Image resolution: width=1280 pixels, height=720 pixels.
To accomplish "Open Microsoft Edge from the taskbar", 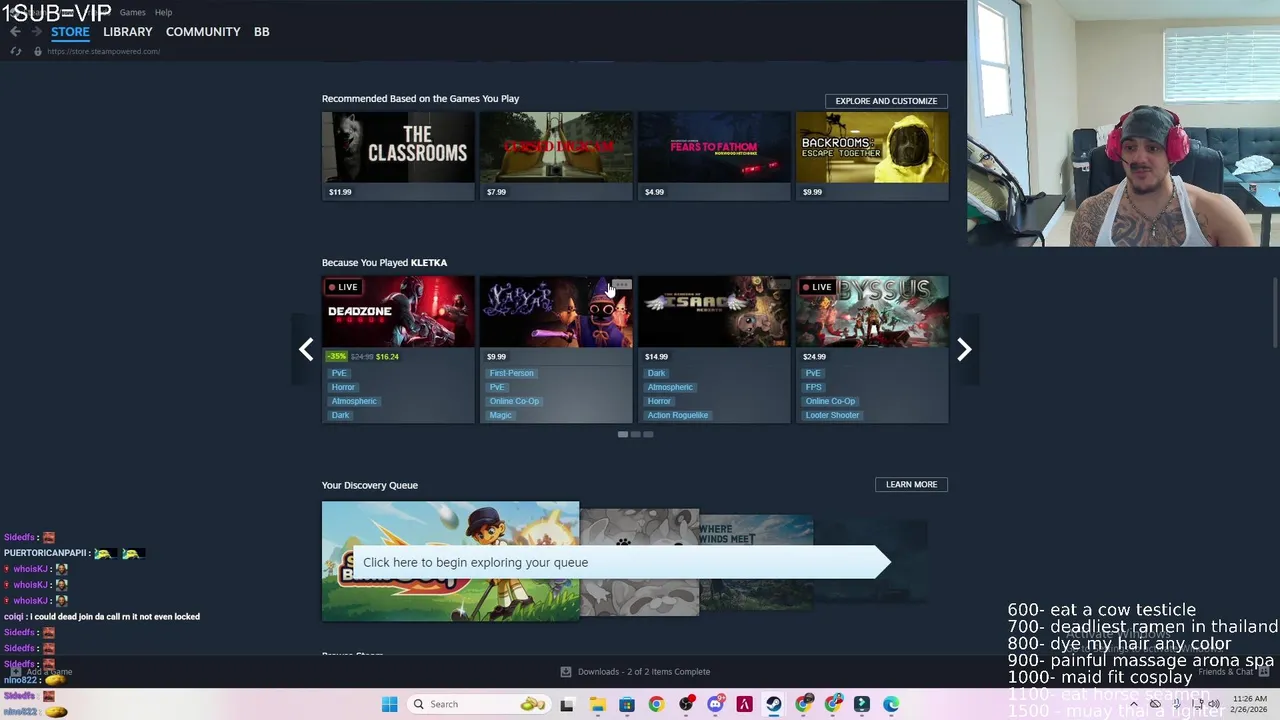I will tap(891, 704).
